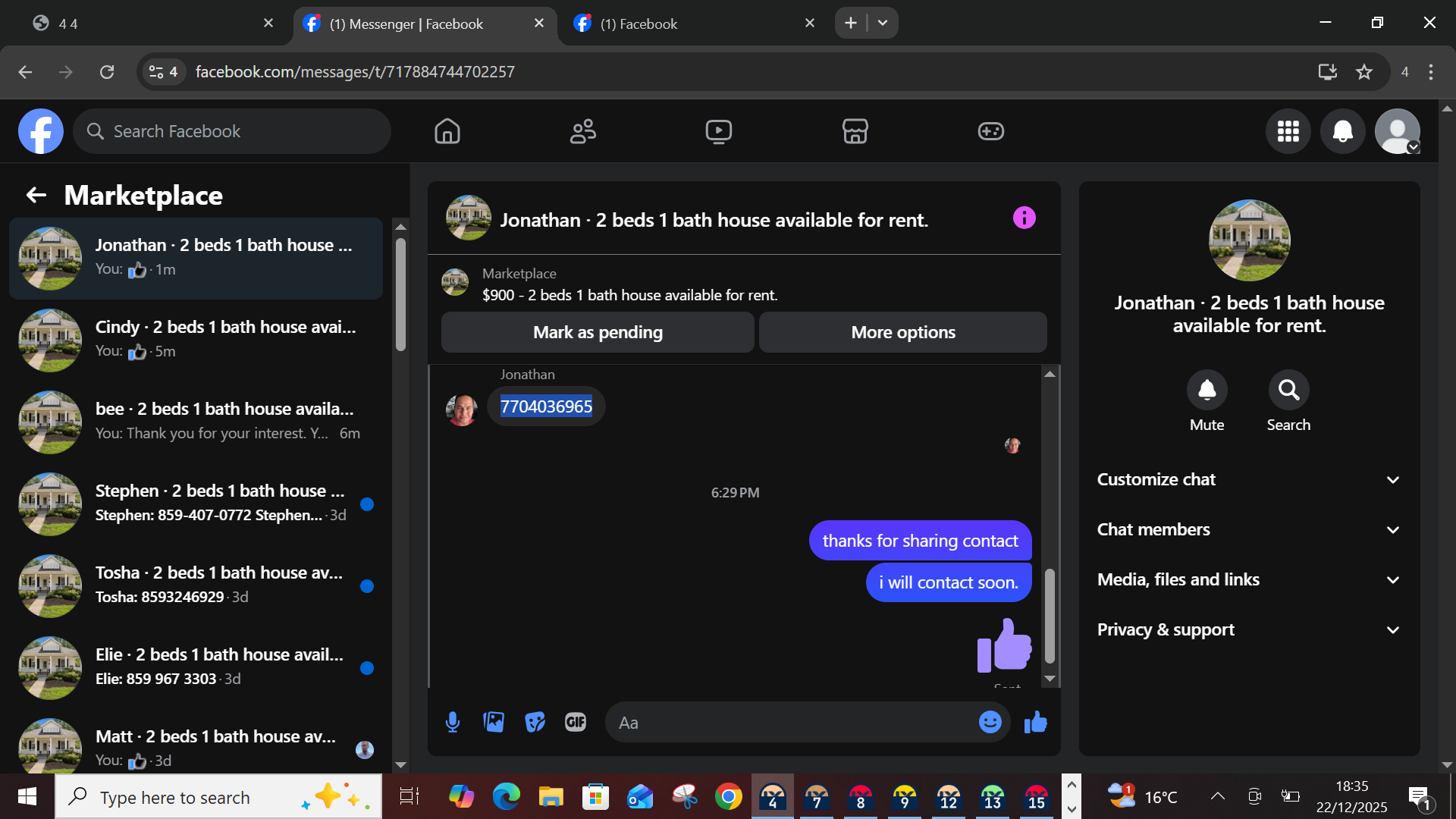The height and width of the screenshot is (819, 1456).
Task: Open the Facebook apps menu grid
Action: [1288, 131]
